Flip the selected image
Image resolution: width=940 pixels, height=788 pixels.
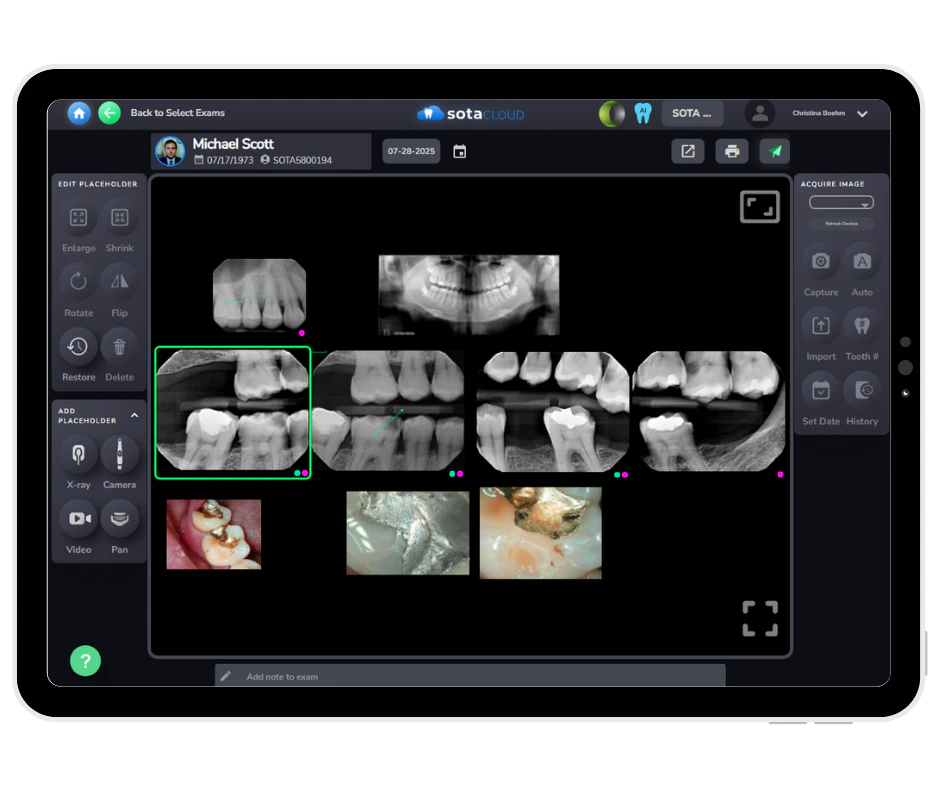point(119,282)
